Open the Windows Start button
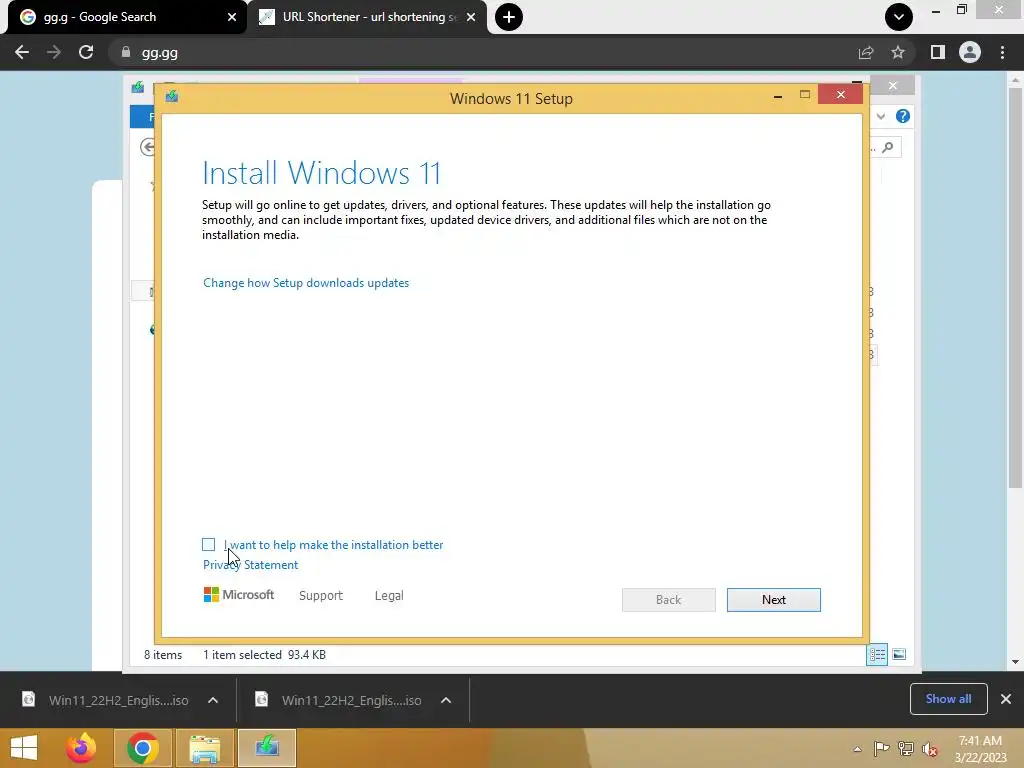The width and height of the screenshot is (1024, 768). (24, 748)
